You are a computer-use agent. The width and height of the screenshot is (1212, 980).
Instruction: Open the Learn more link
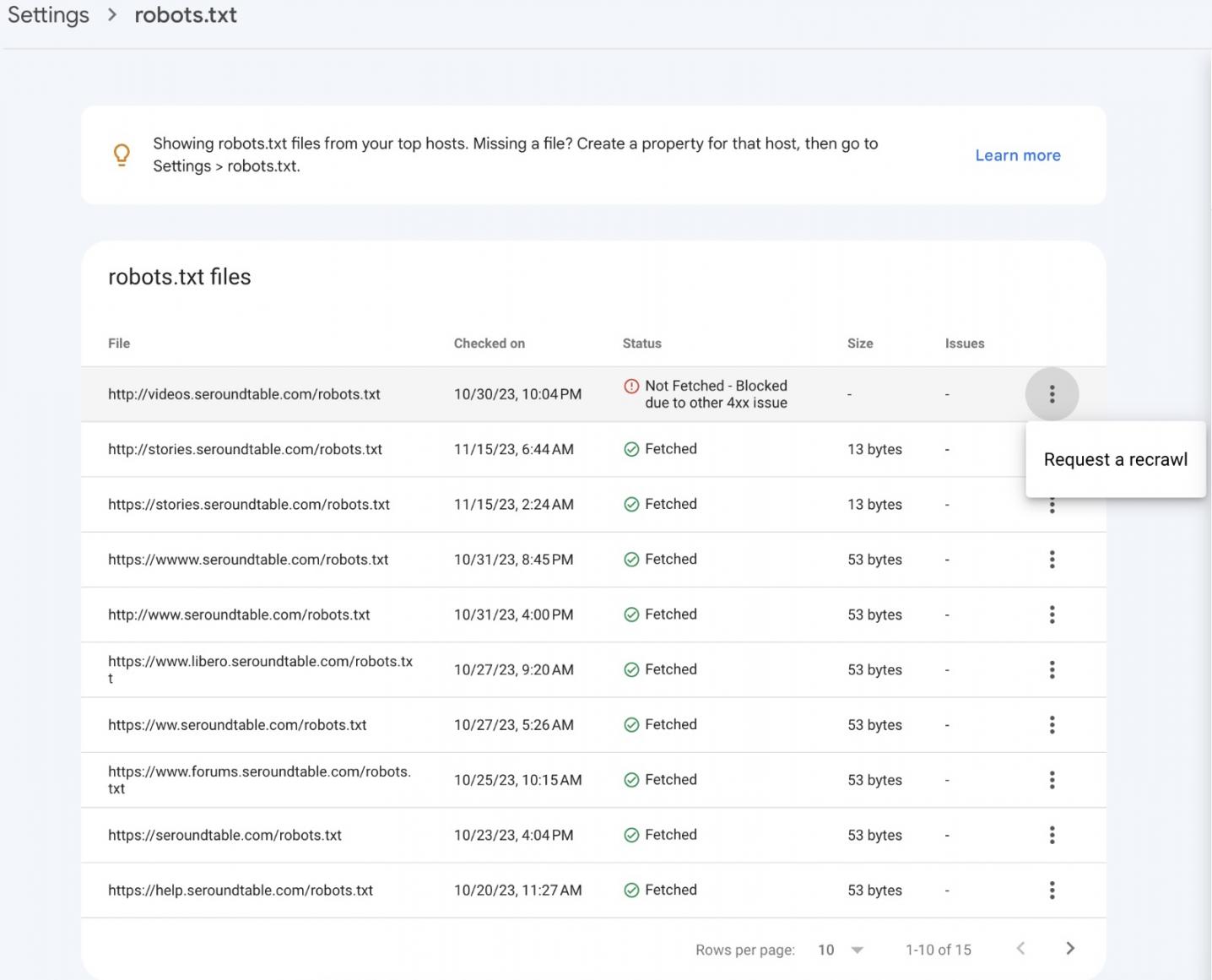pos(1018,155)
